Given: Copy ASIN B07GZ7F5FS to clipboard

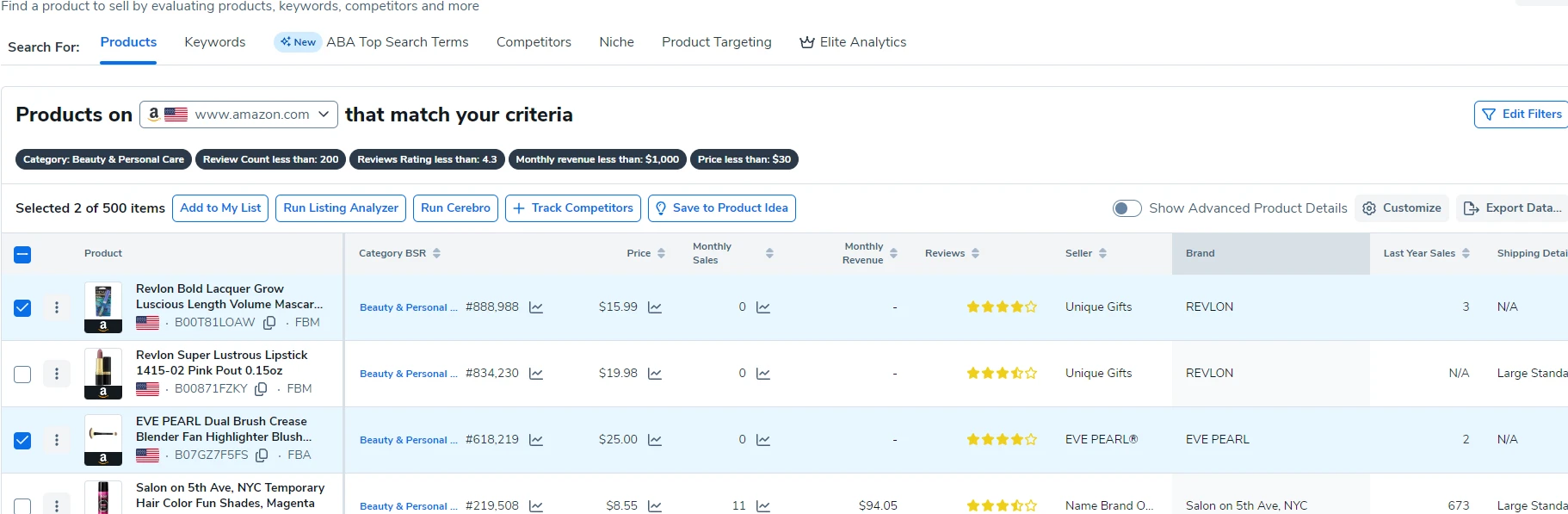Looking at the screenshot, I should (262, 455).
